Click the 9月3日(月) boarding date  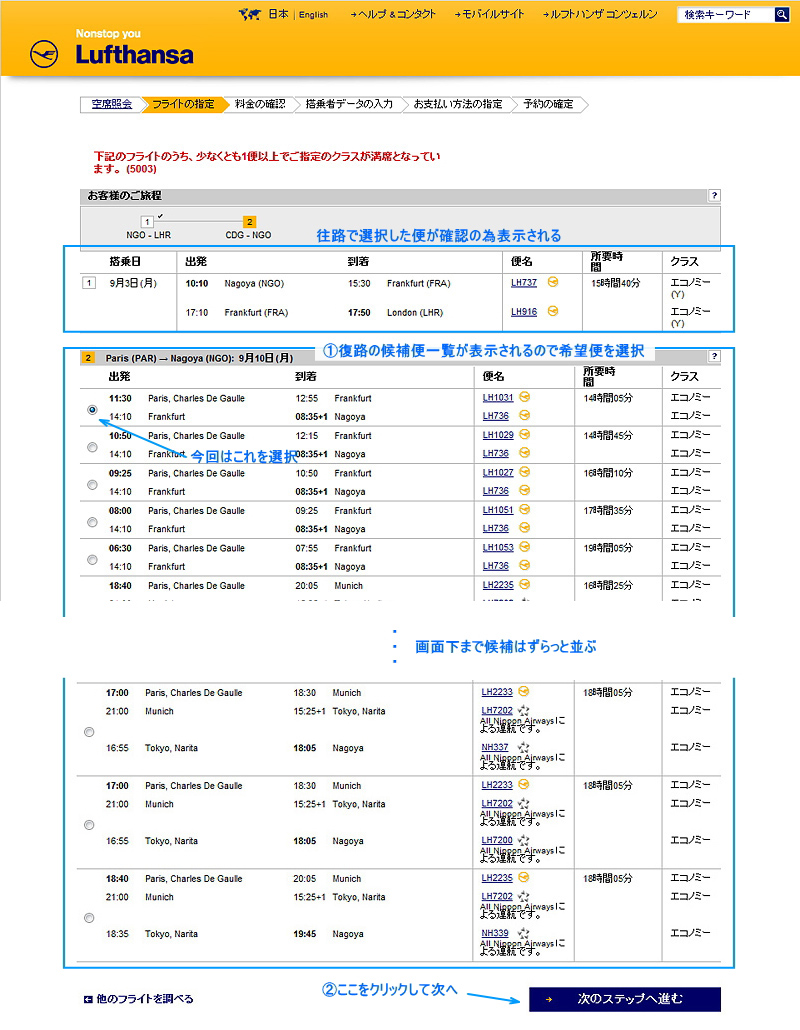tap(133, 283)
